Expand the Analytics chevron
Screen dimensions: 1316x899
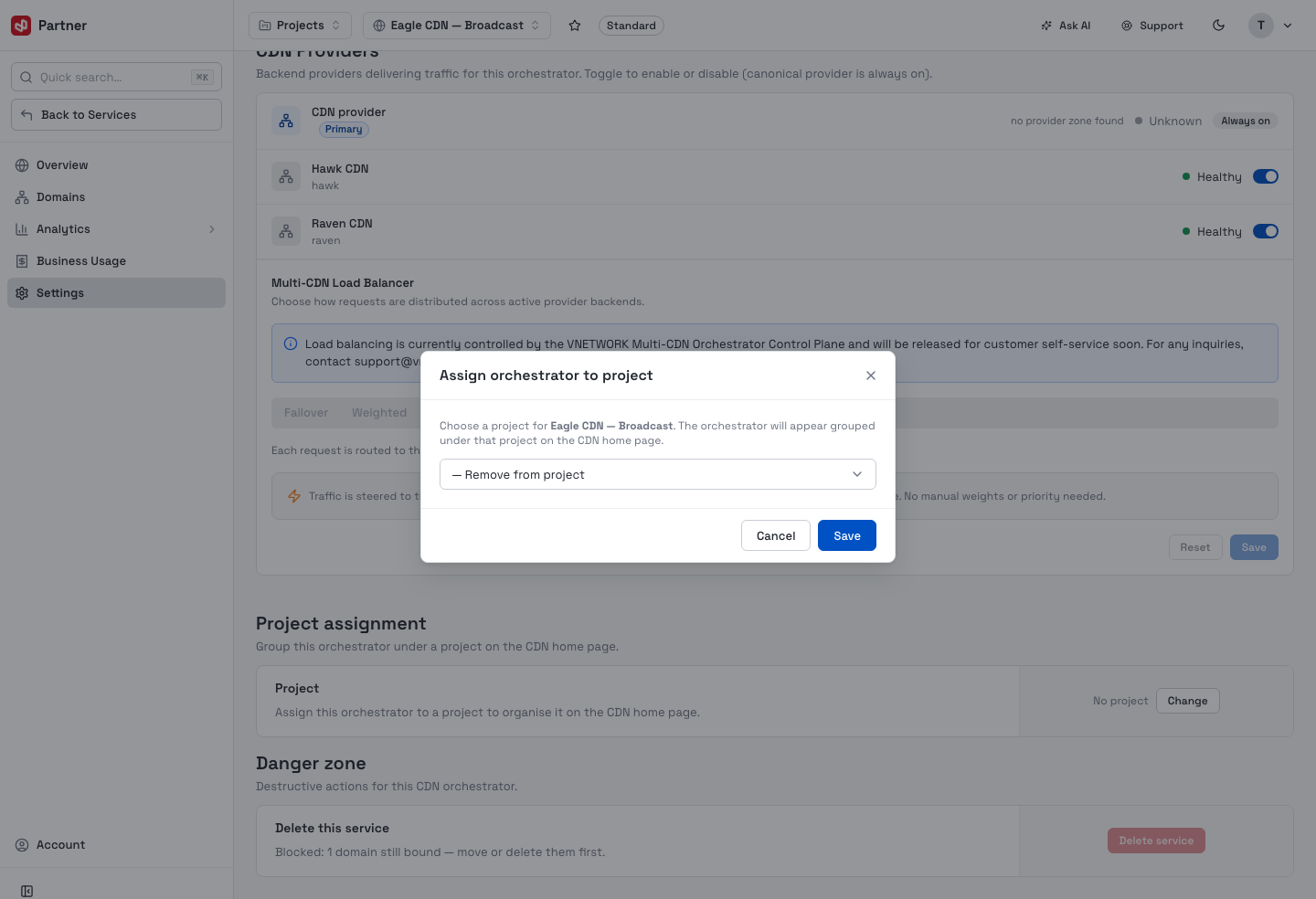point(212,229)
